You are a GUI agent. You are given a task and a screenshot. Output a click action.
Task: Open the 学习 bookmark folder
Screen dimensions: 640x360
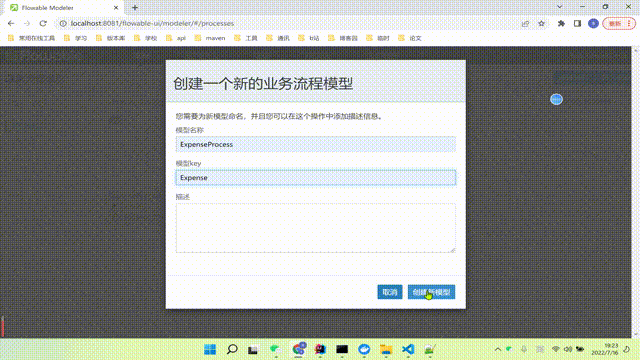tap(76, 38)
